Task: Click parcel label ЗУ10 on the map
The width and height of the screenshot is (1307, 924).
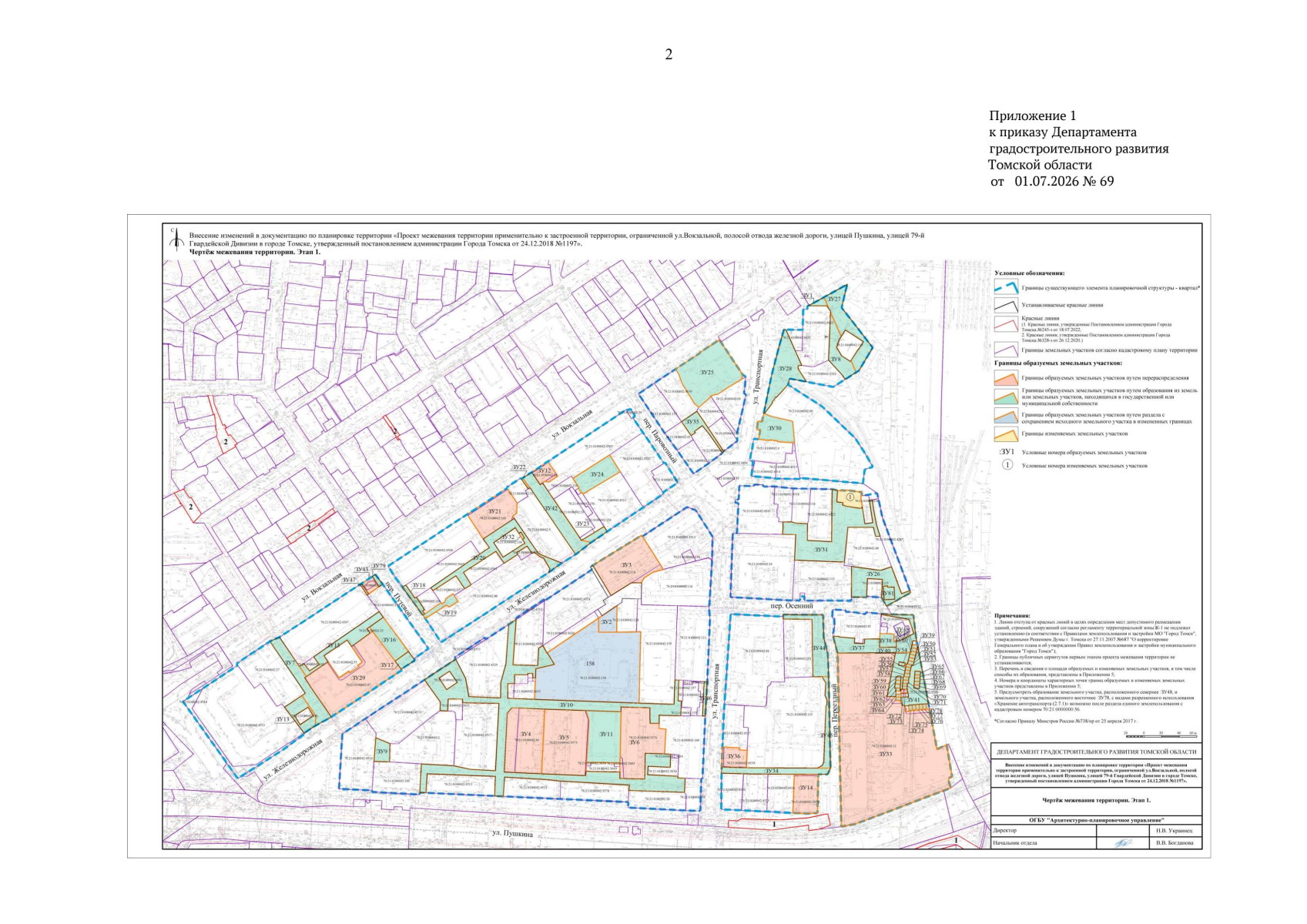Action: pyautogui.click(x=566, y=705)
